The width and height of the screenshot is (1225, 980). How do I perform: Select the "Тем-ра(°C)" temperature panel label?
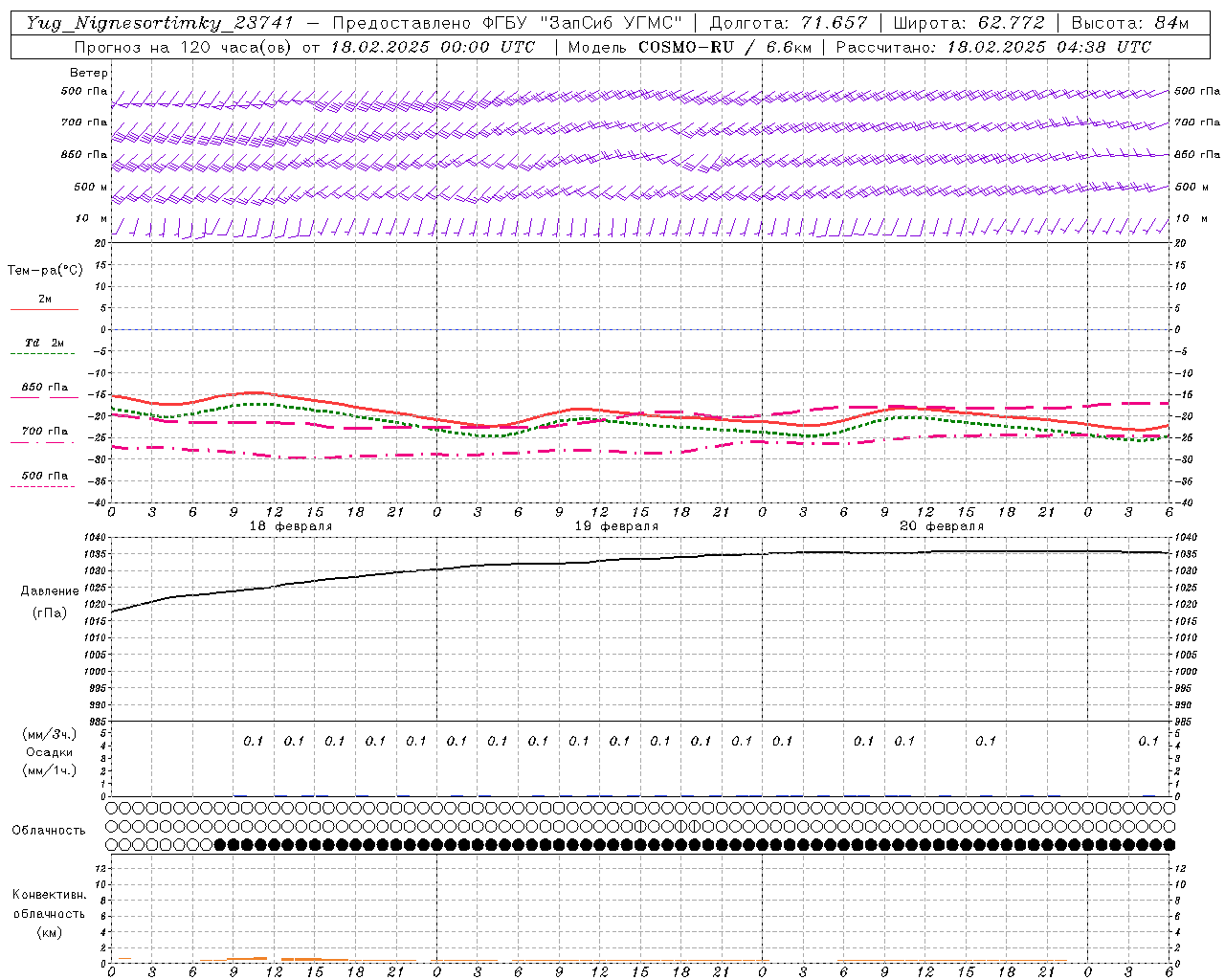[45, 271]
